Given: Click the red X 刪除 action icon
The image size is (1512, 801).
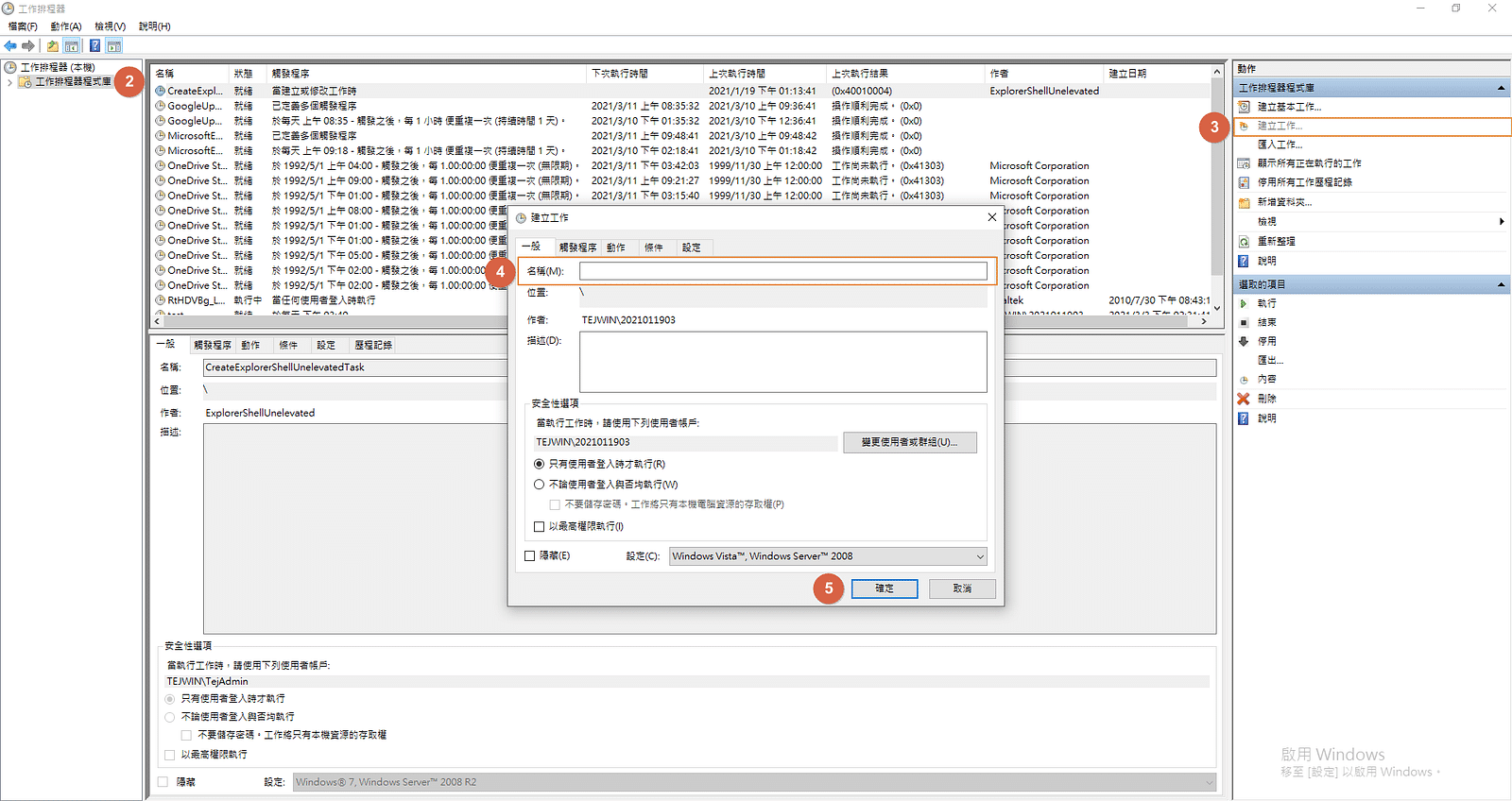Looking at the screenshot, I should [x=1244, y=399].
